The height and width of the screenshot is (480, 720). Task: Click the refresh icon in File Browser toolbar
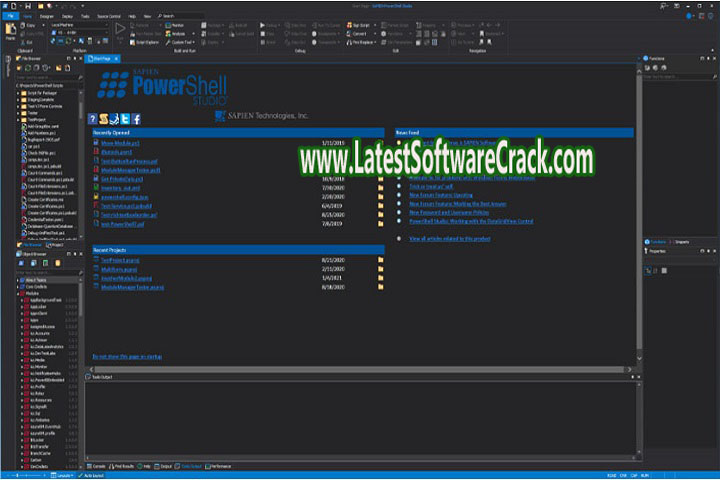click(28, 68)
